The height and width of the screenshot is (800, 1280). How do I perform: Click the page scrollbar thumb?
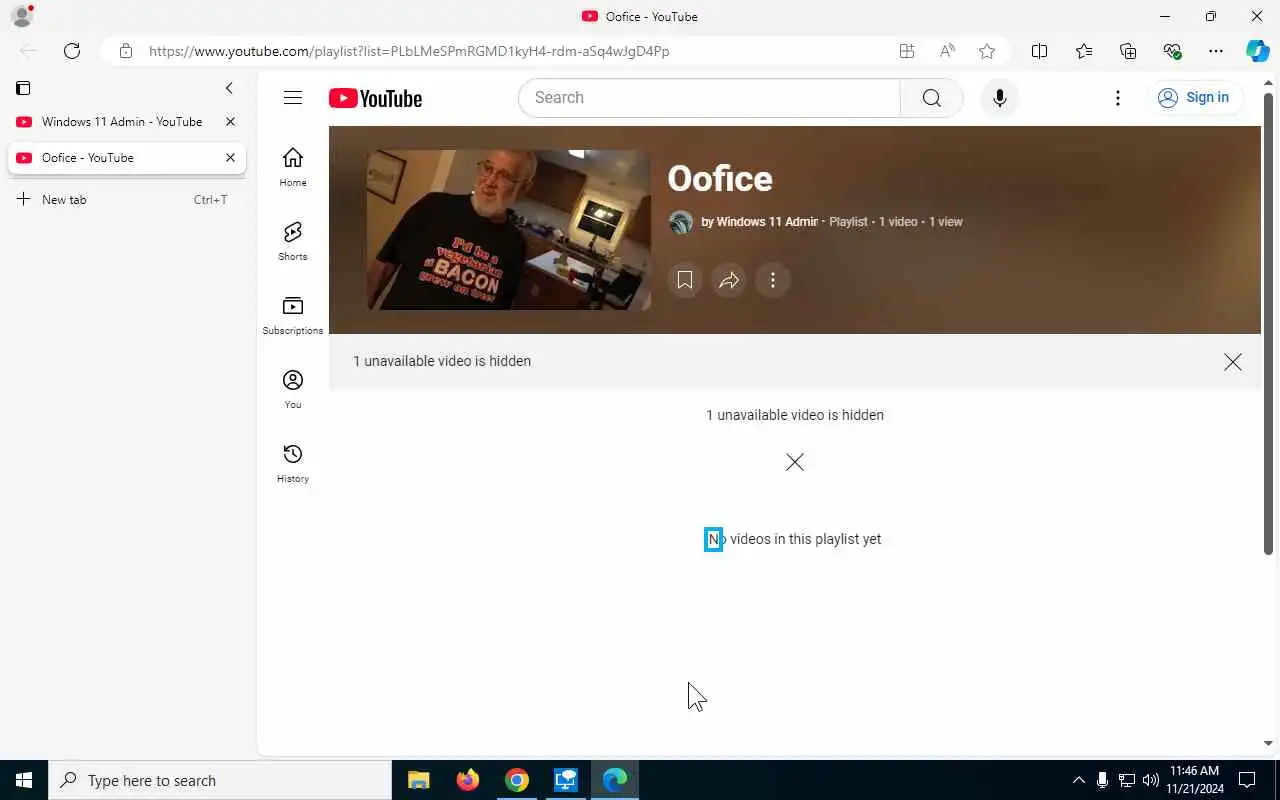[1268, 323]
